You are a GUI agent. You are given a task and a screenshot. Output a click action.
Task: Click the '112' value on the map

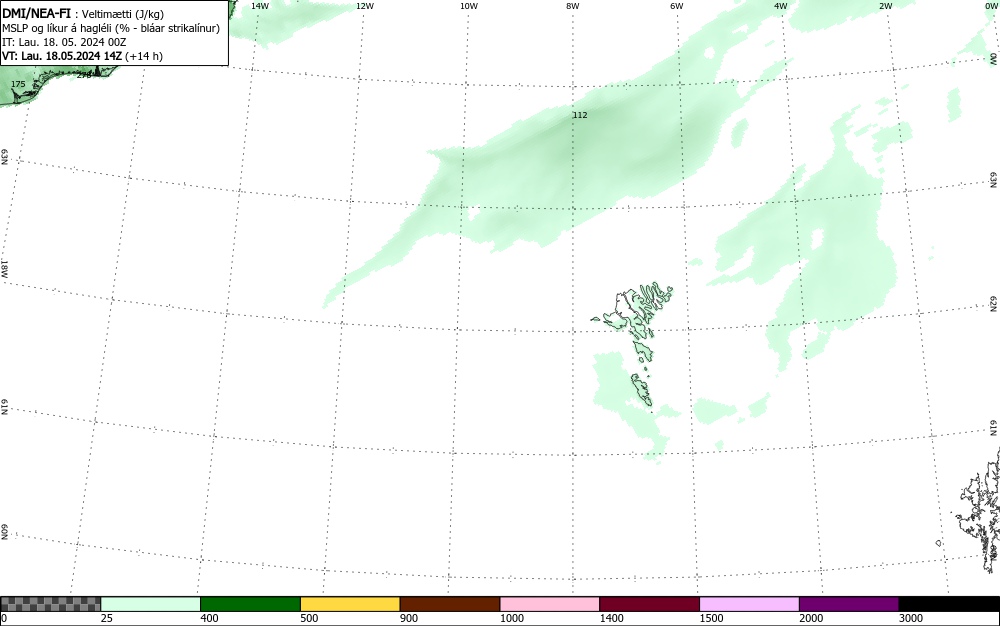pos(580,115)
